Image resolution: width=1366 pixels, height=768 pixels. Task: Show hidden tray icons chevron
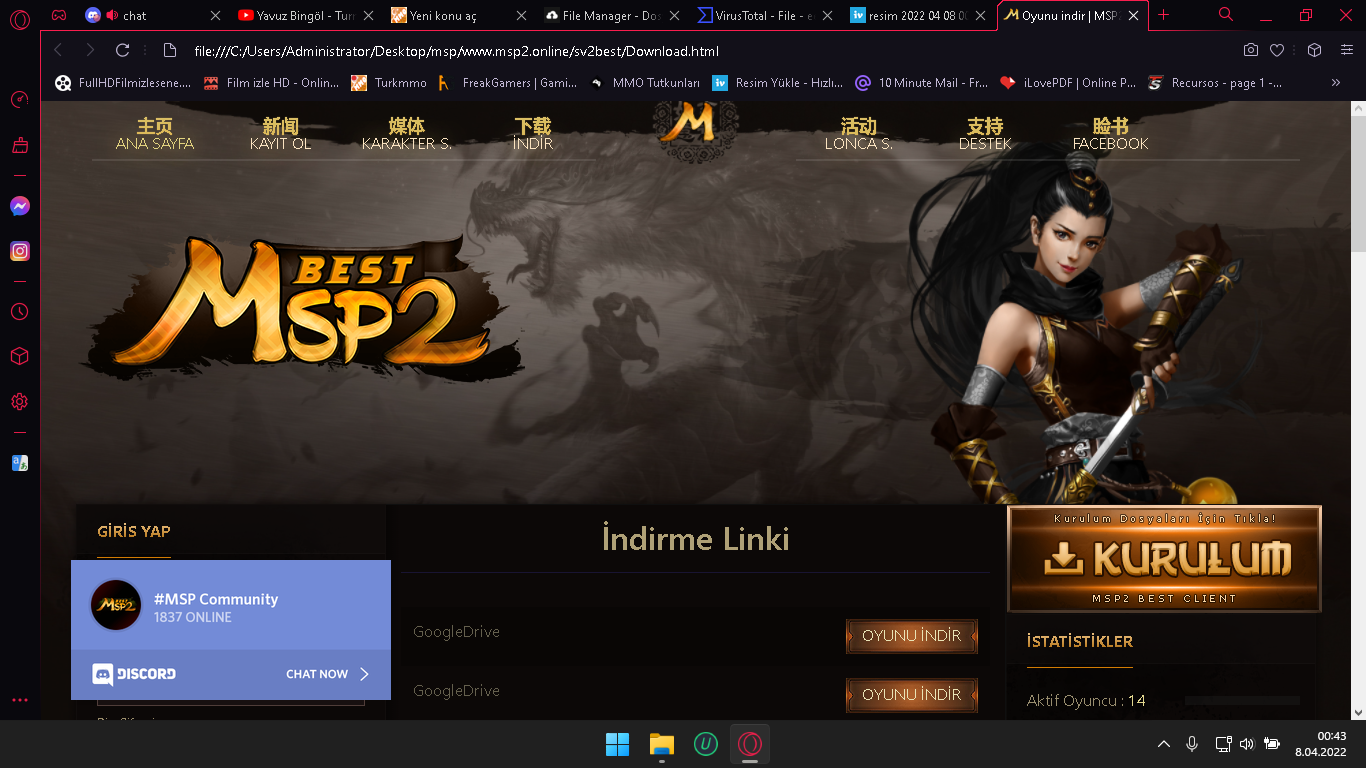coord(1163,744)
